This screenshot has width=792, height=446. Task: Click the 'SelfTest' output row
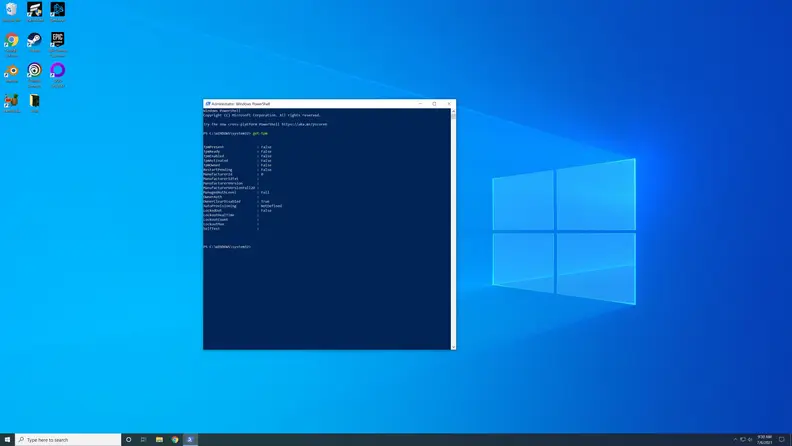231,228
